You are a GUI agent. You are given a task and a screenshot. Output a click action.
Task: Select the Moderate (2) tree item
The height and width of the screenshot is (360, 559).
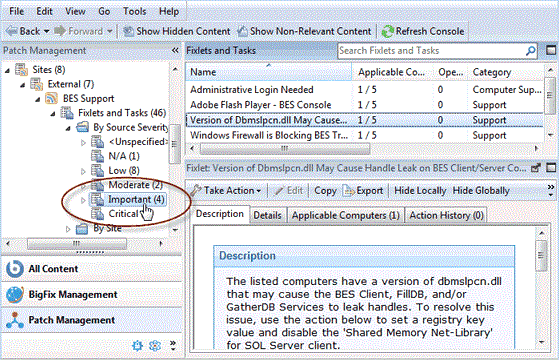(x=135, y=185)
